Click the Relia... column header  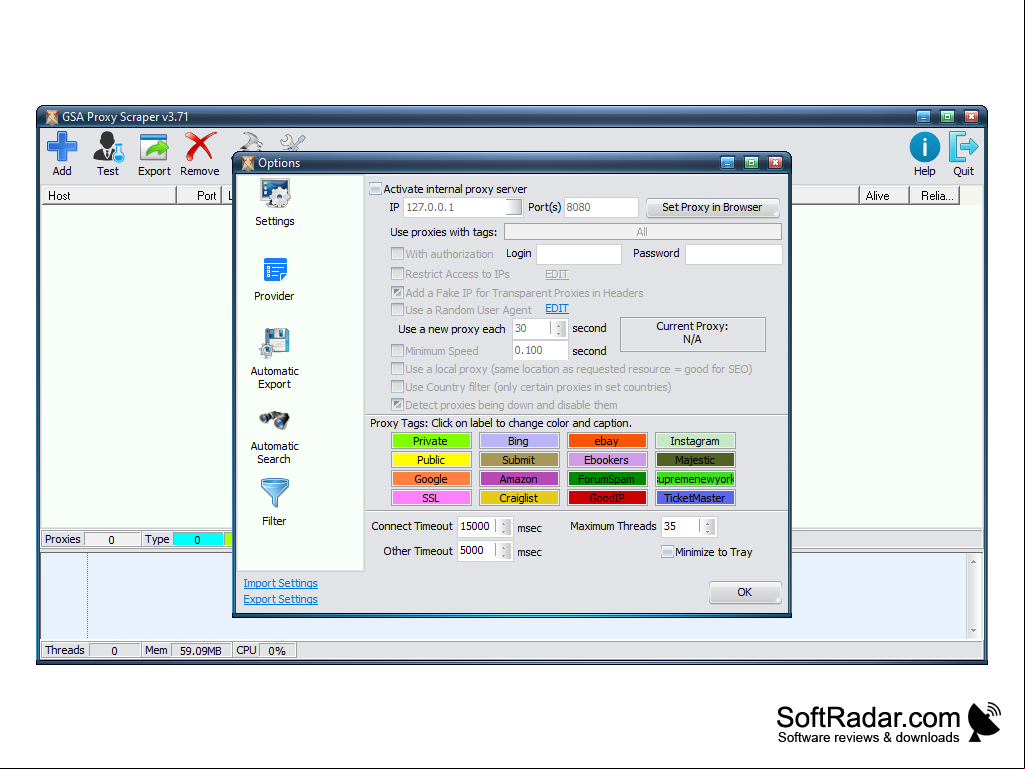click(x=935, y=196)
